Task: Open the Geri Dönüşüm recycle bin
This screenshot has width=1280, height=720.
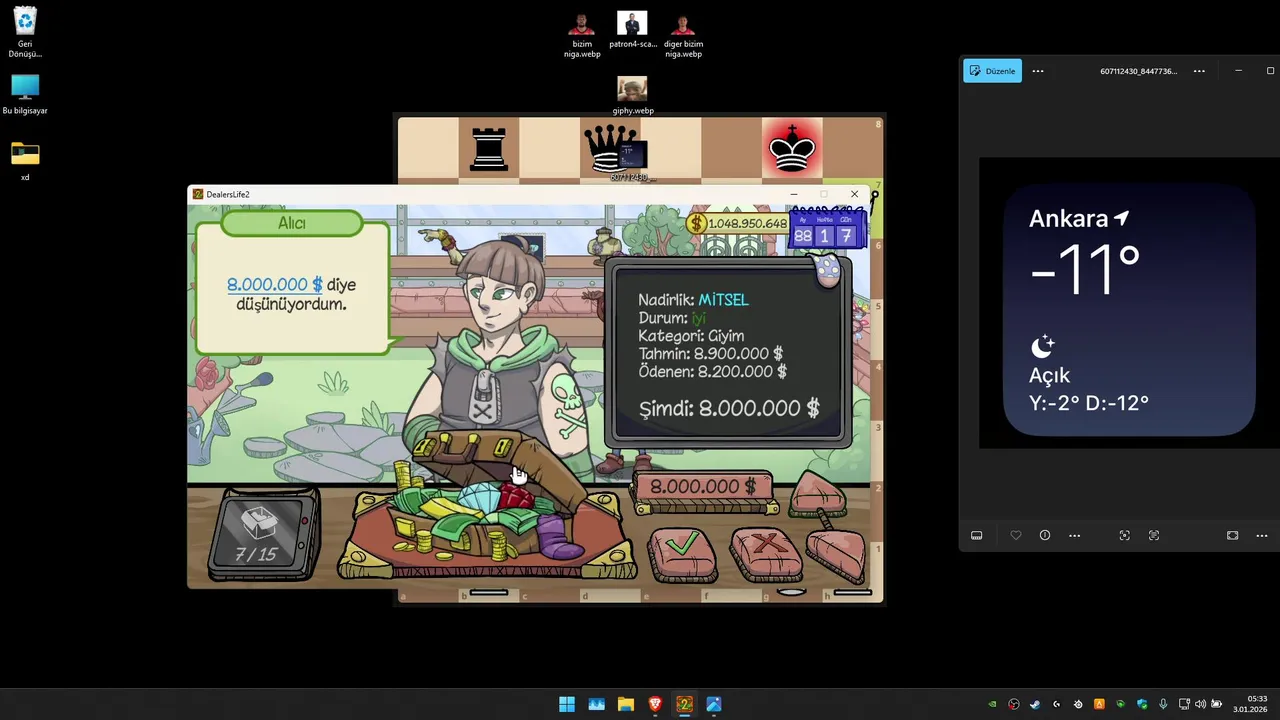Action: [x=25, y=33]
